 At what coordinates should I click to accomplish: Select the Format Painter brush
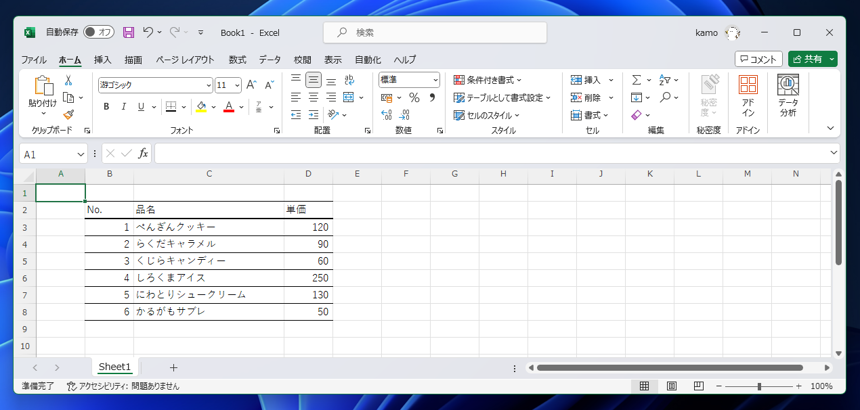[69, 115]
